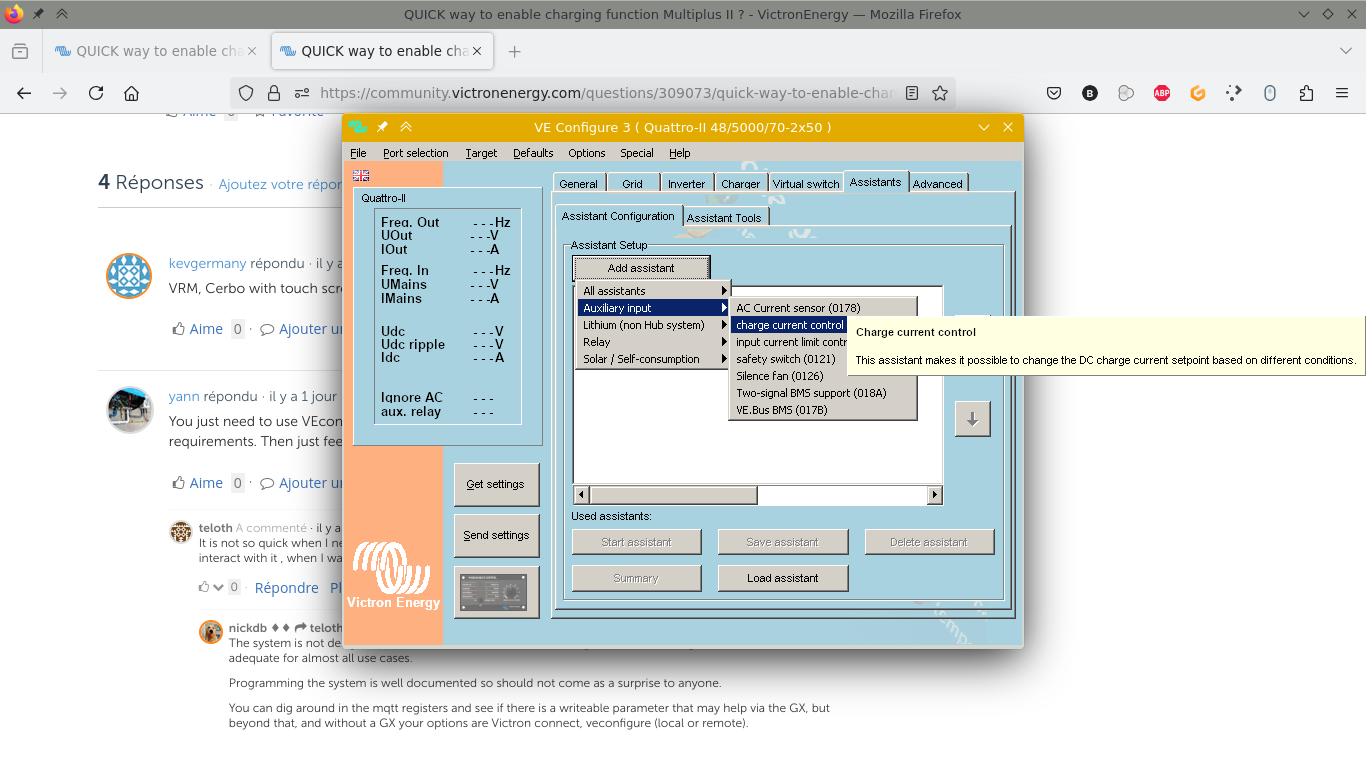The width and height of the screenshot is (1366, 768).
Task: Click the pin icon in VE Configure title bar
Action: pos(382,127)
